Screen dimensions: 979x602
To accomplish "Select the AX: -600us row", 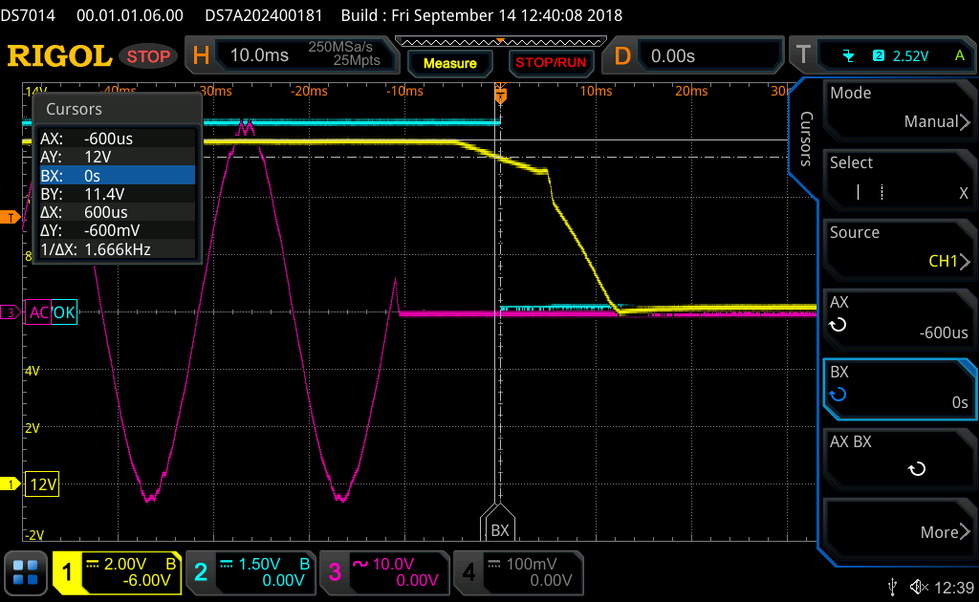I will coord(117,139).
